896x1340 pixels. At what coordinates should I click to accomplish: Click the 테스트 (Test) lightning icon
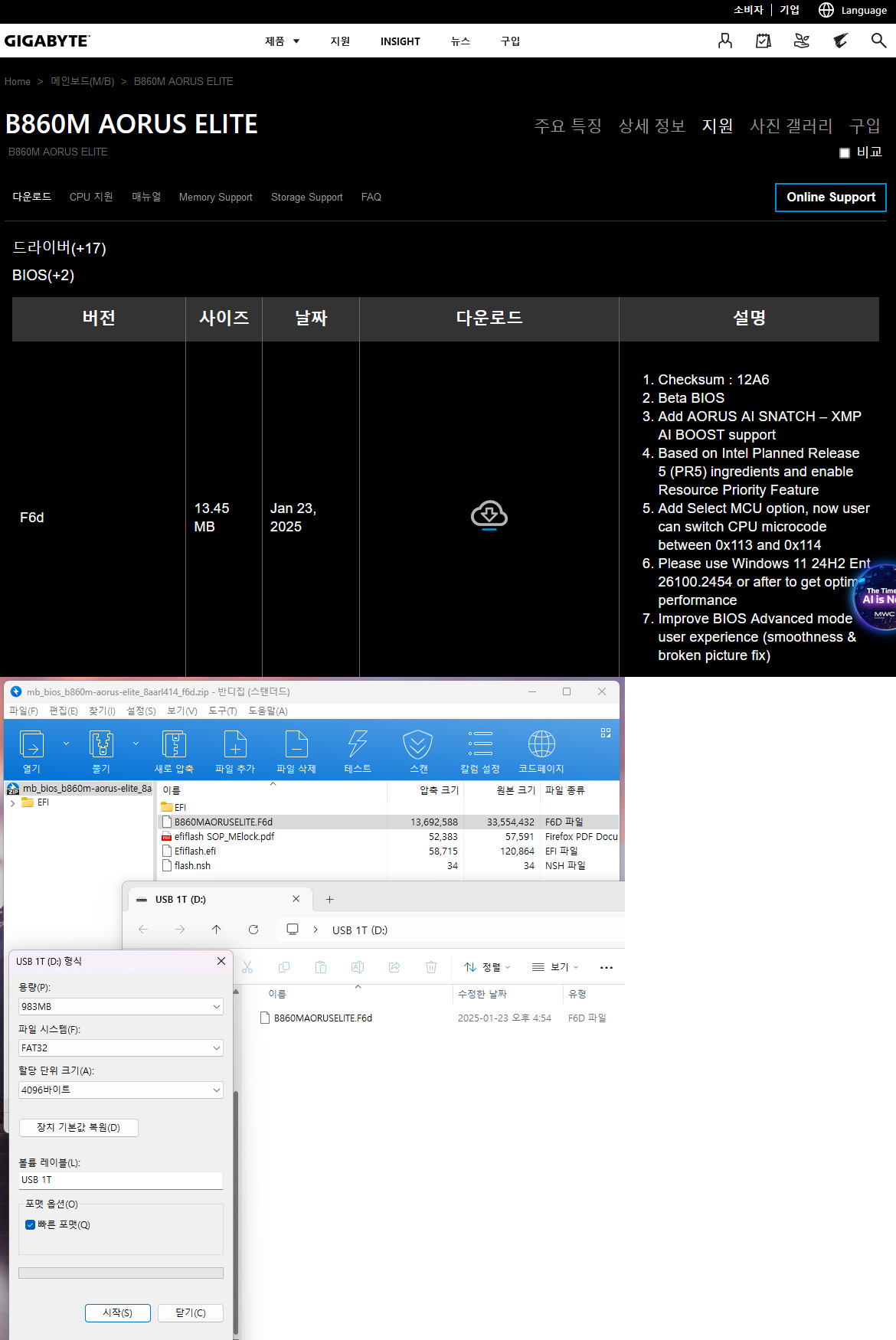pos(358,744)
